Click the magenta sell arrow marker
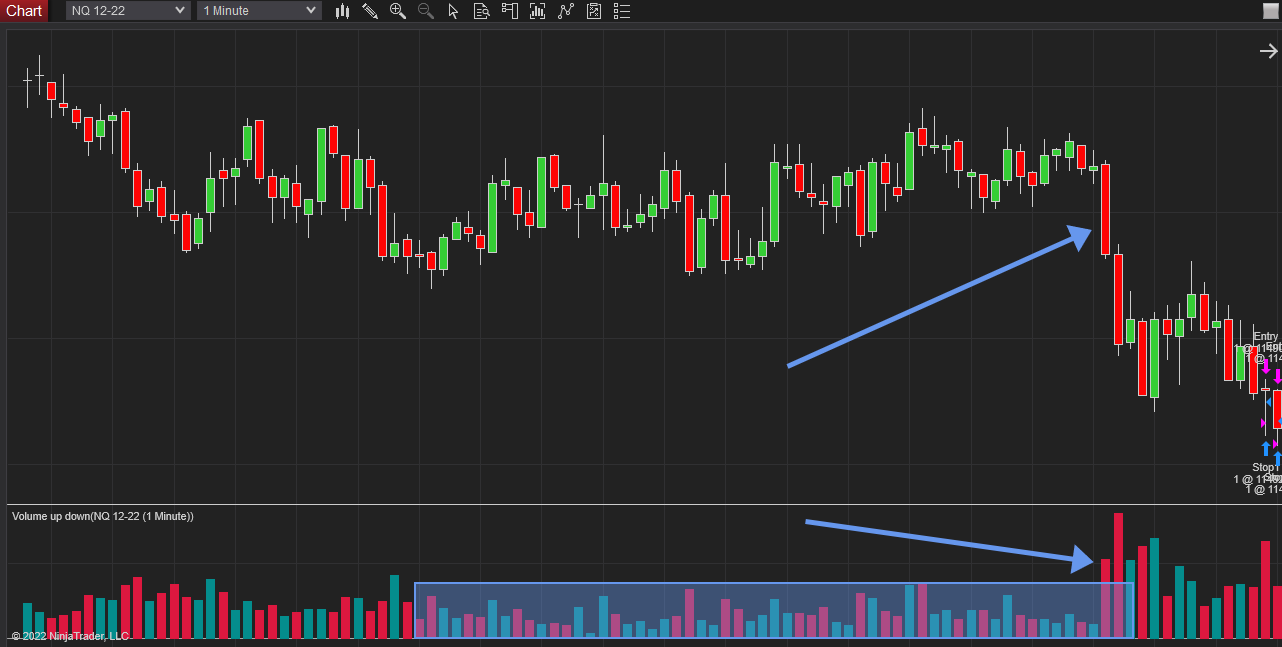 point(1266,369)
